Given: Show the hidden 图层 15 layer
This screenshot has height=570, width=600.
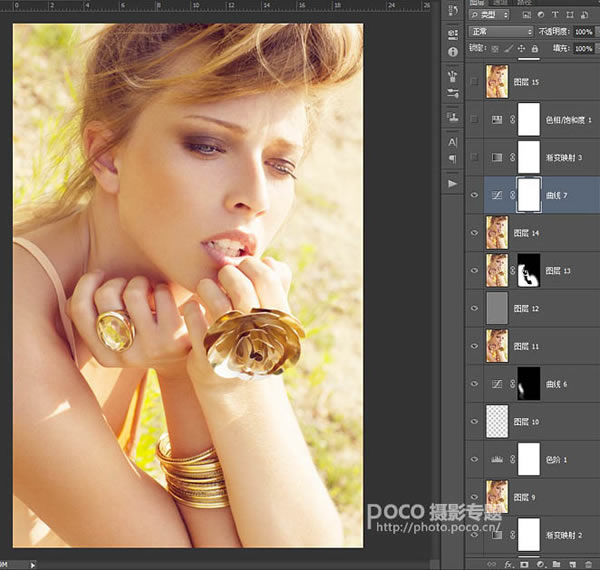Looking at the screenshot, I should [474, 81].
